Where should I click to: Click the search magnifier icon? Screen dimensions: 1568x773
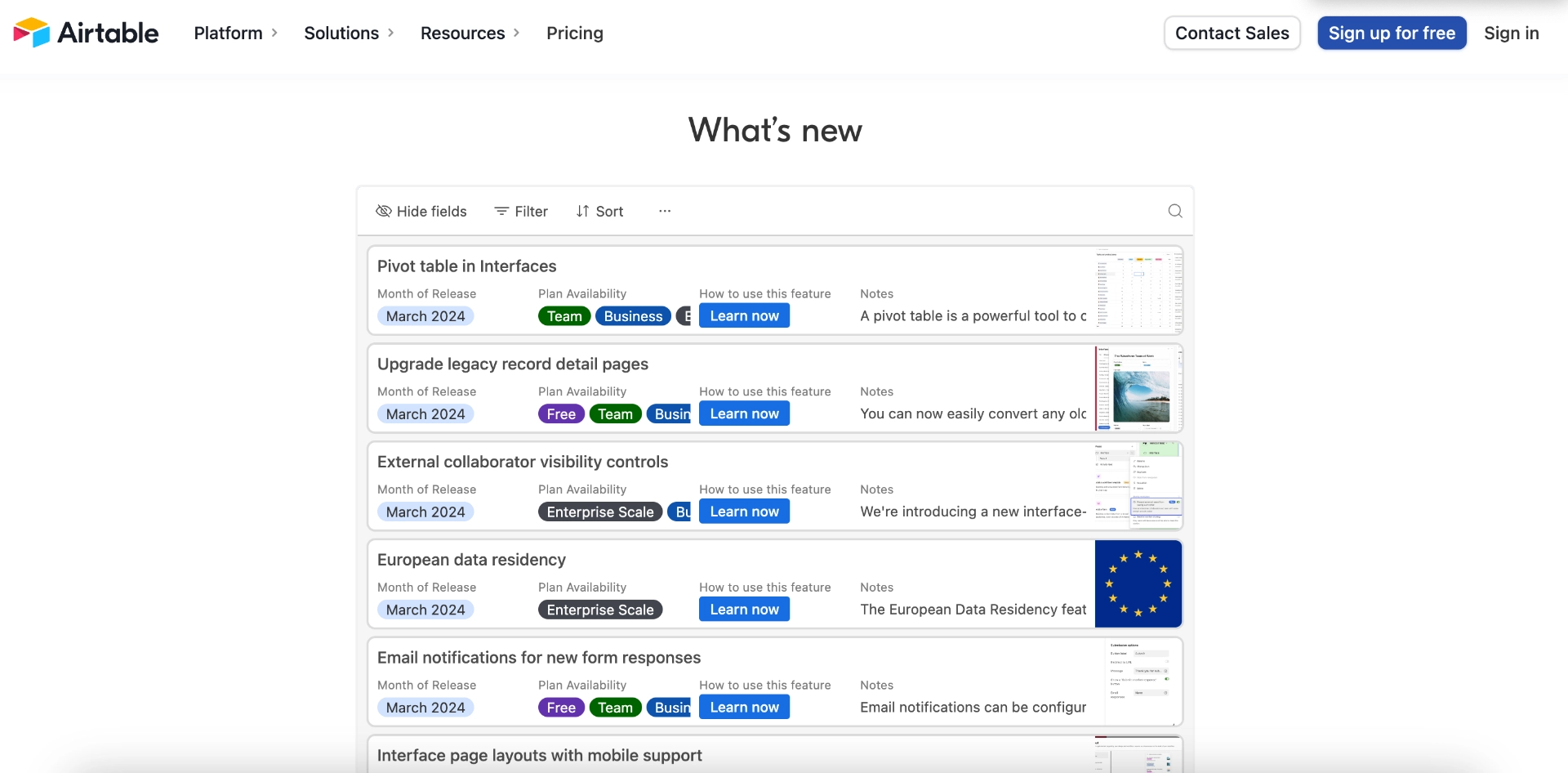(1174, 211)
